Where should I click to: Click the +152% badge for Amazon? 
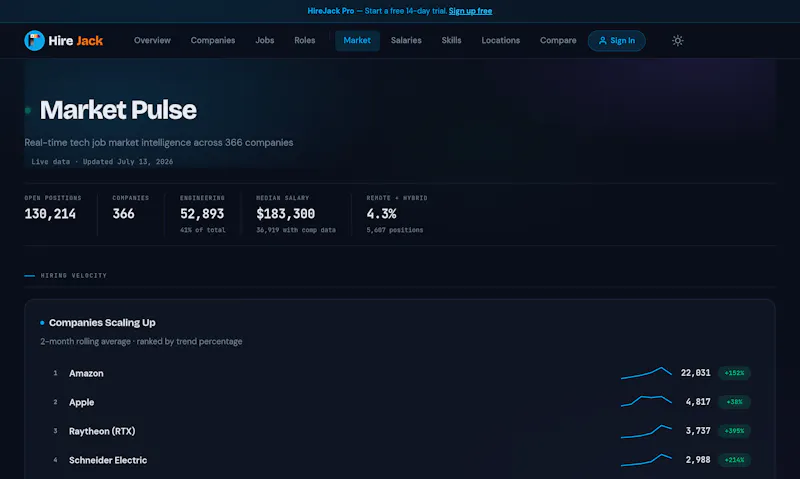[x=734, y=373]
